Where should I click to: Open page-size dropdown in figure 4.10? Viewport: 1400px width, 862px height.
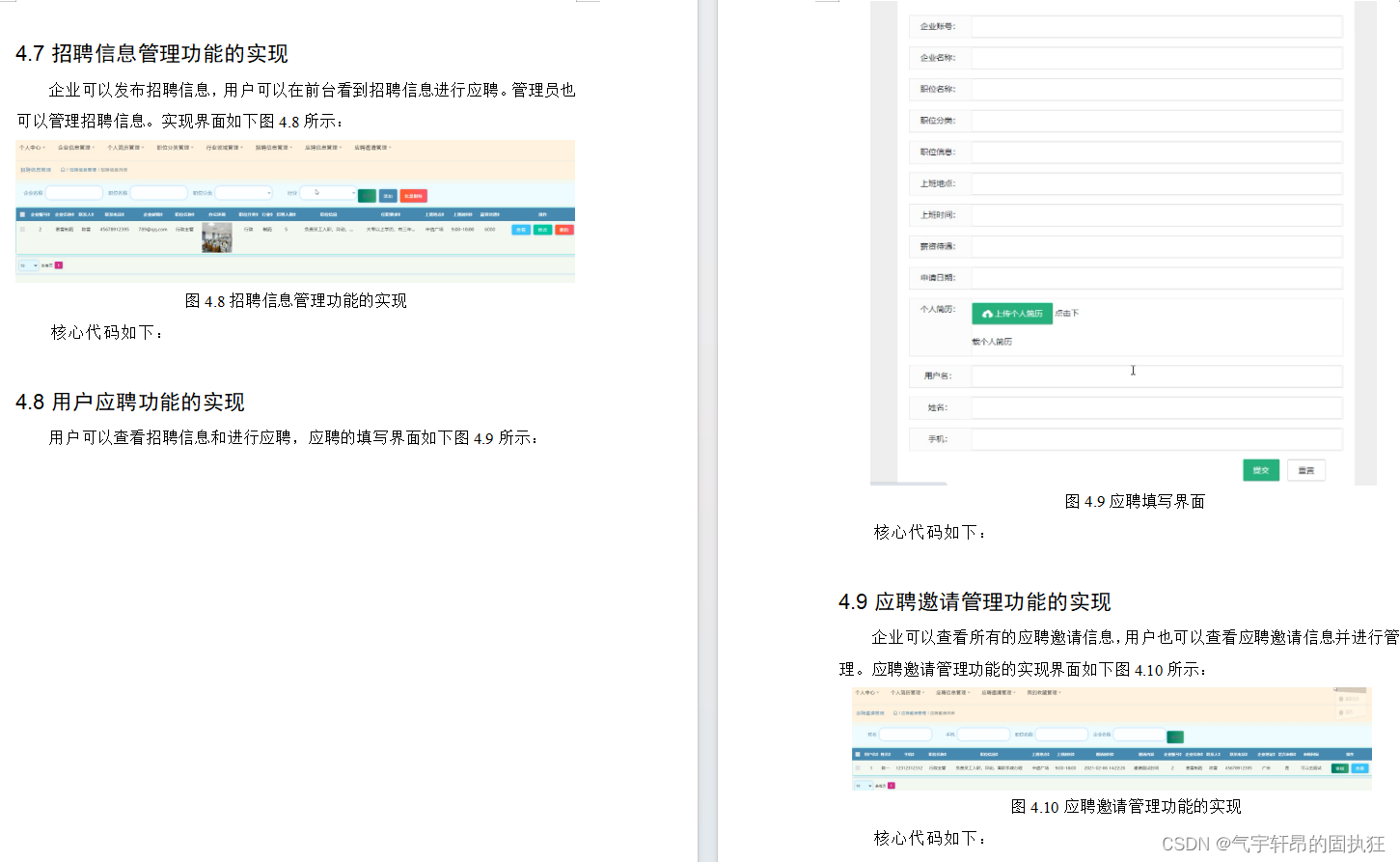(x=863, y=786)
